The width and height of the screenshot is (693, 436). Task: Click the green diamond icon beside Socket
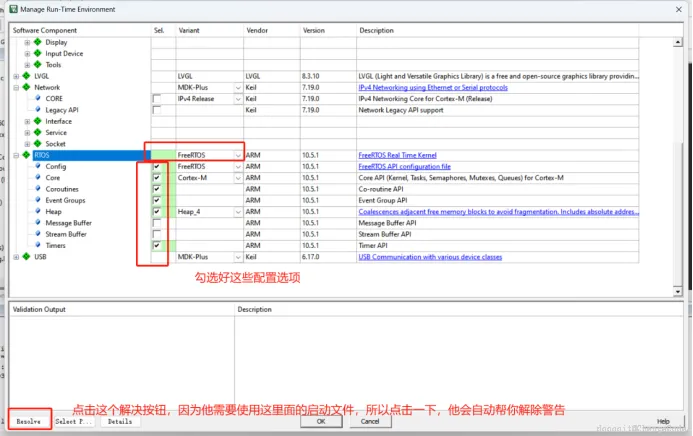coord(38,144)
